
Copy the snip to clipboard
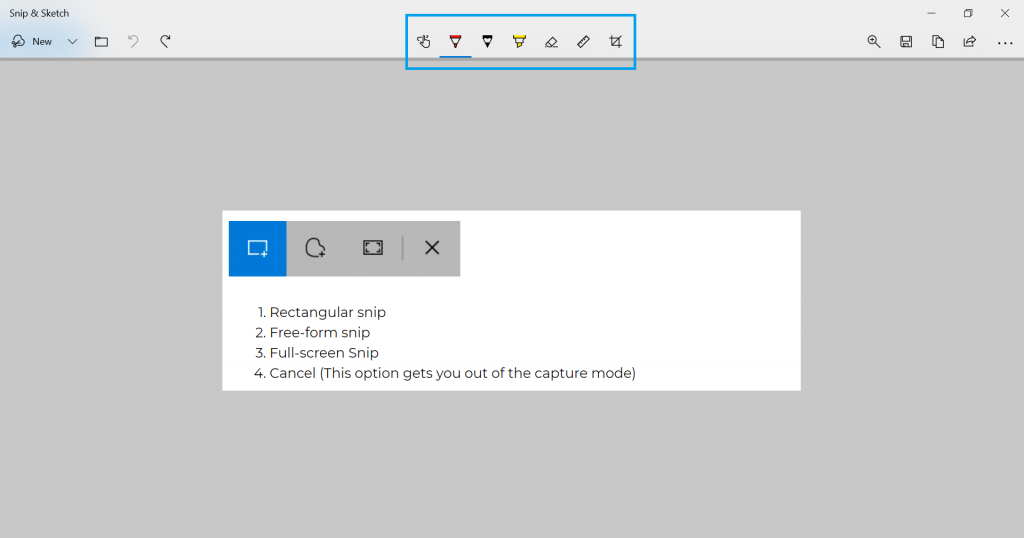[x=938, y=42]
